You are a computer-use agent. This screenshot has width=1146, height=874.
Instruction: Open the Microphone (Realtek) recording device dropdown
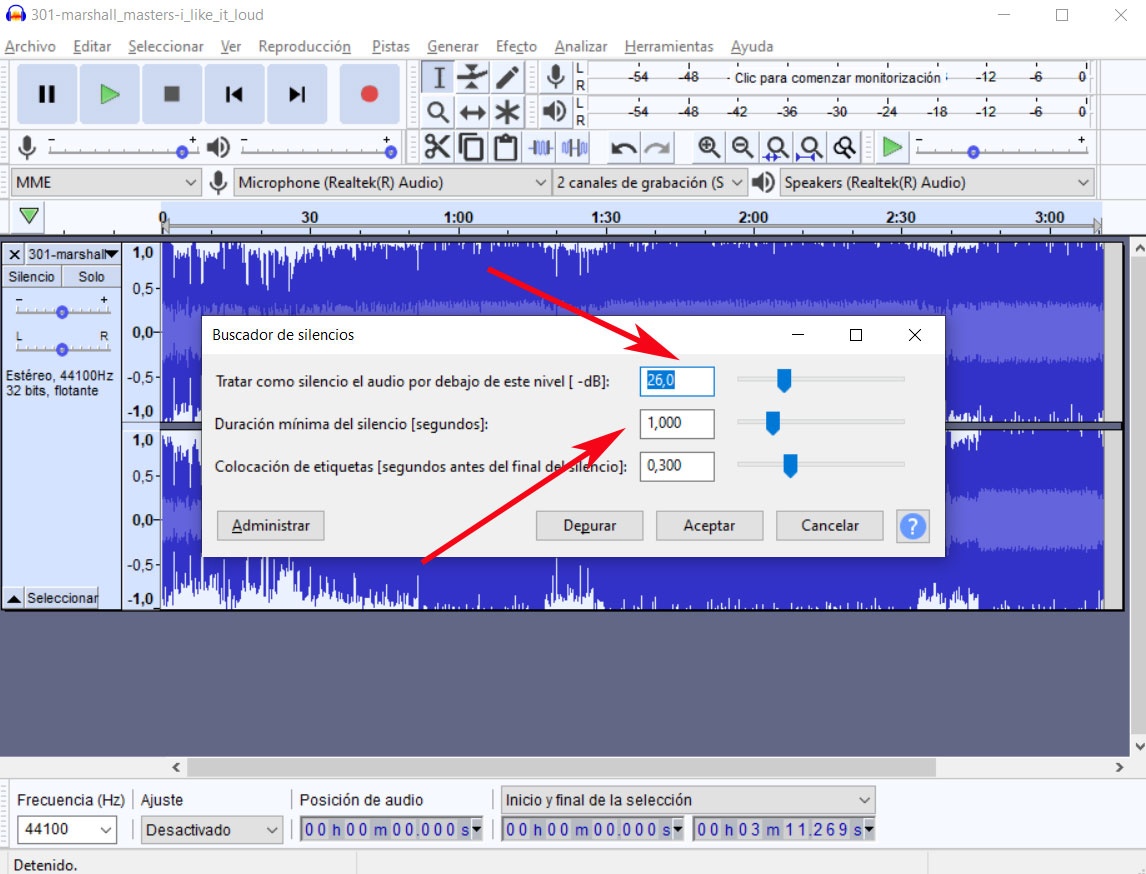392,183
